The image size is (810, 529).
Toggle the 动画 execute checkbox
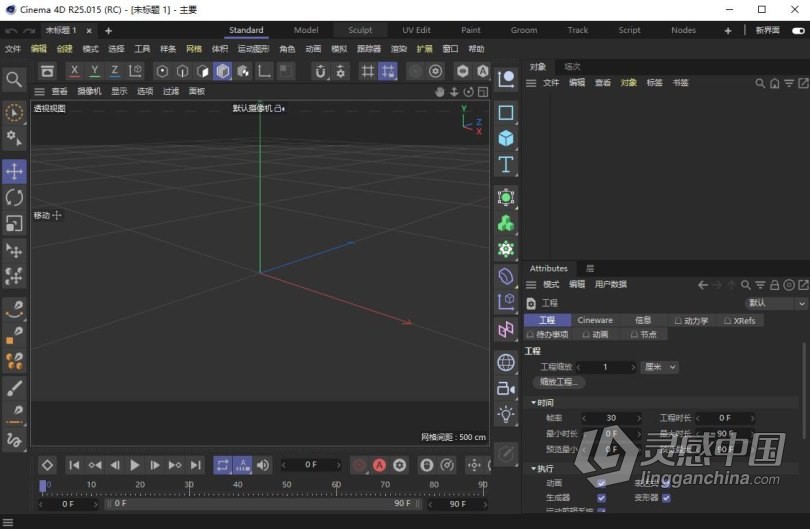pyautogui.click(x=601, y=483)
